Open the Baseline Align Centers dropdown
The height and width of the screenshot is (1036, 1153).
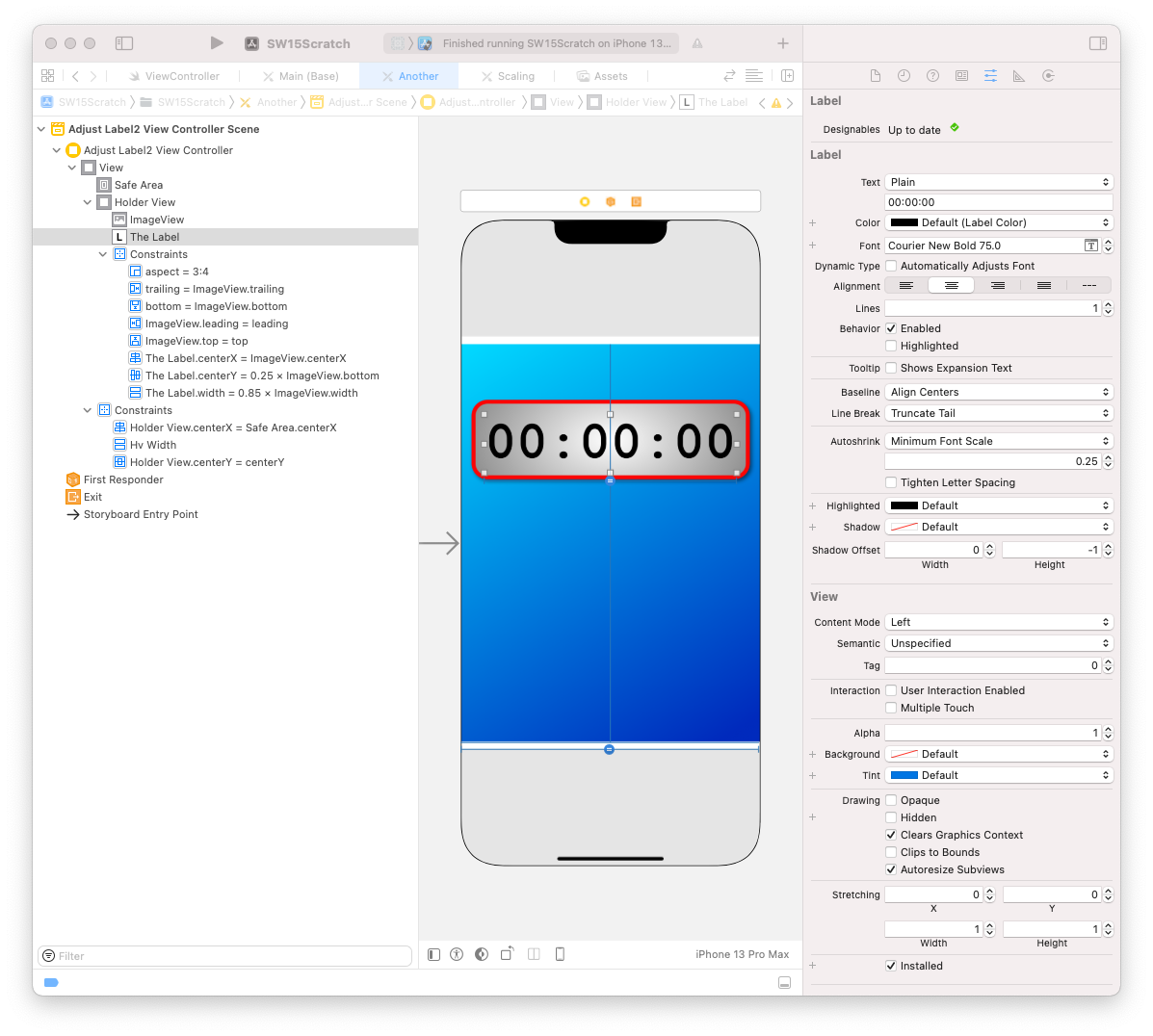click(x=999, y=392)
